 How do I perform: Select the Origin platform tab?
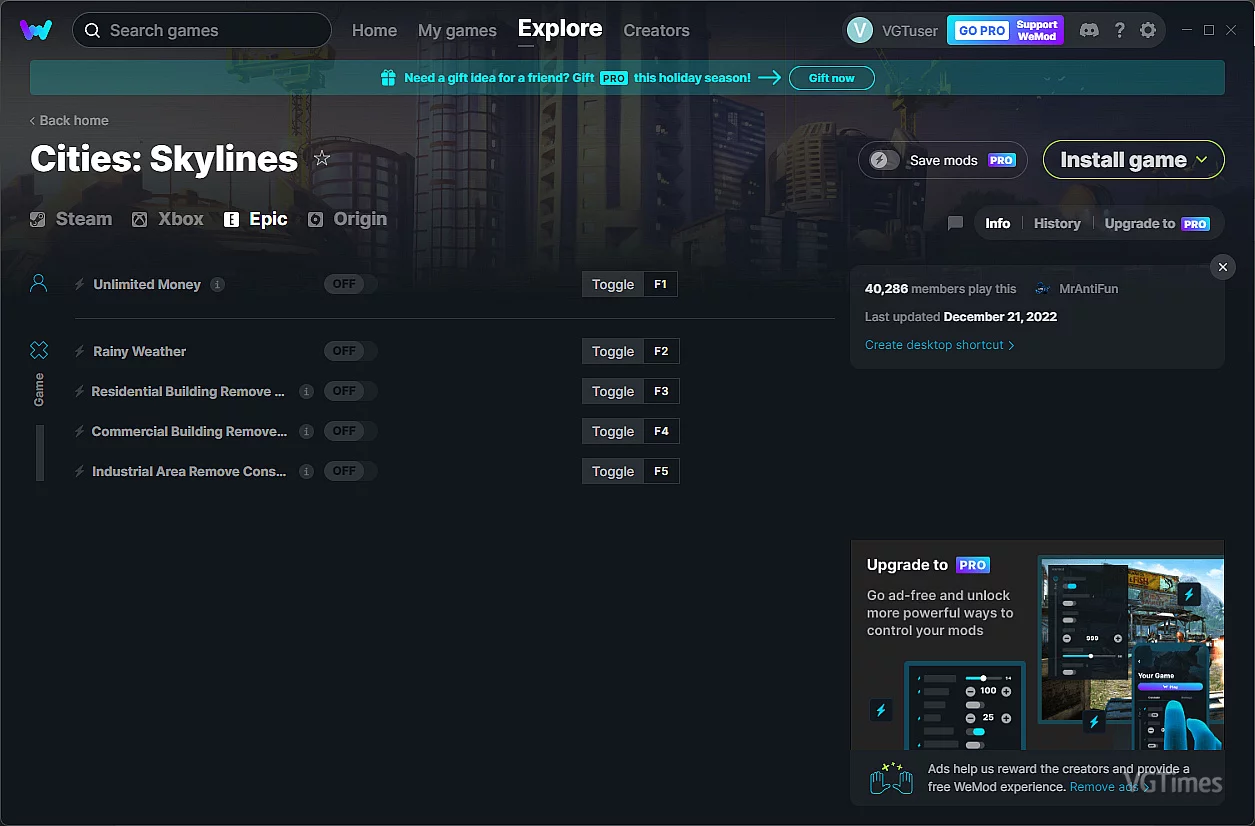coord(348,219)
